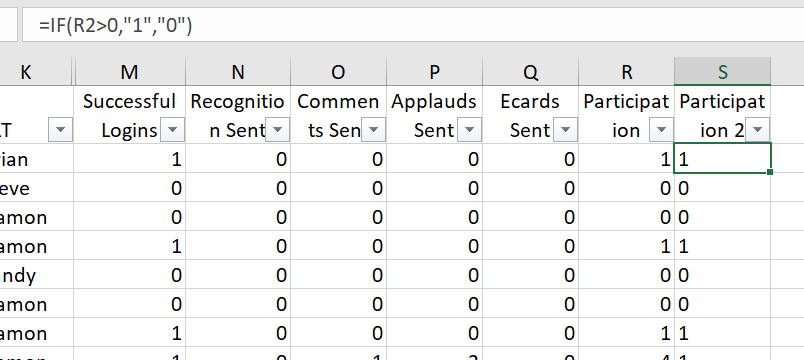
Task: Select the Recognition Sent value in the 'eve' row
Action: [237, 188]
